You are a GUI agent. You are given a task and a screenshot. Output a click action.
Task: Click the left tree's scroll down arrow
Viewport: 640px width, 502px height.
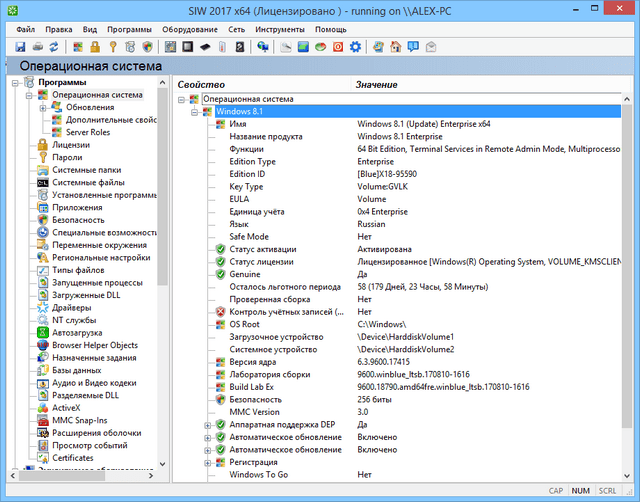click(x=163, y=462)
